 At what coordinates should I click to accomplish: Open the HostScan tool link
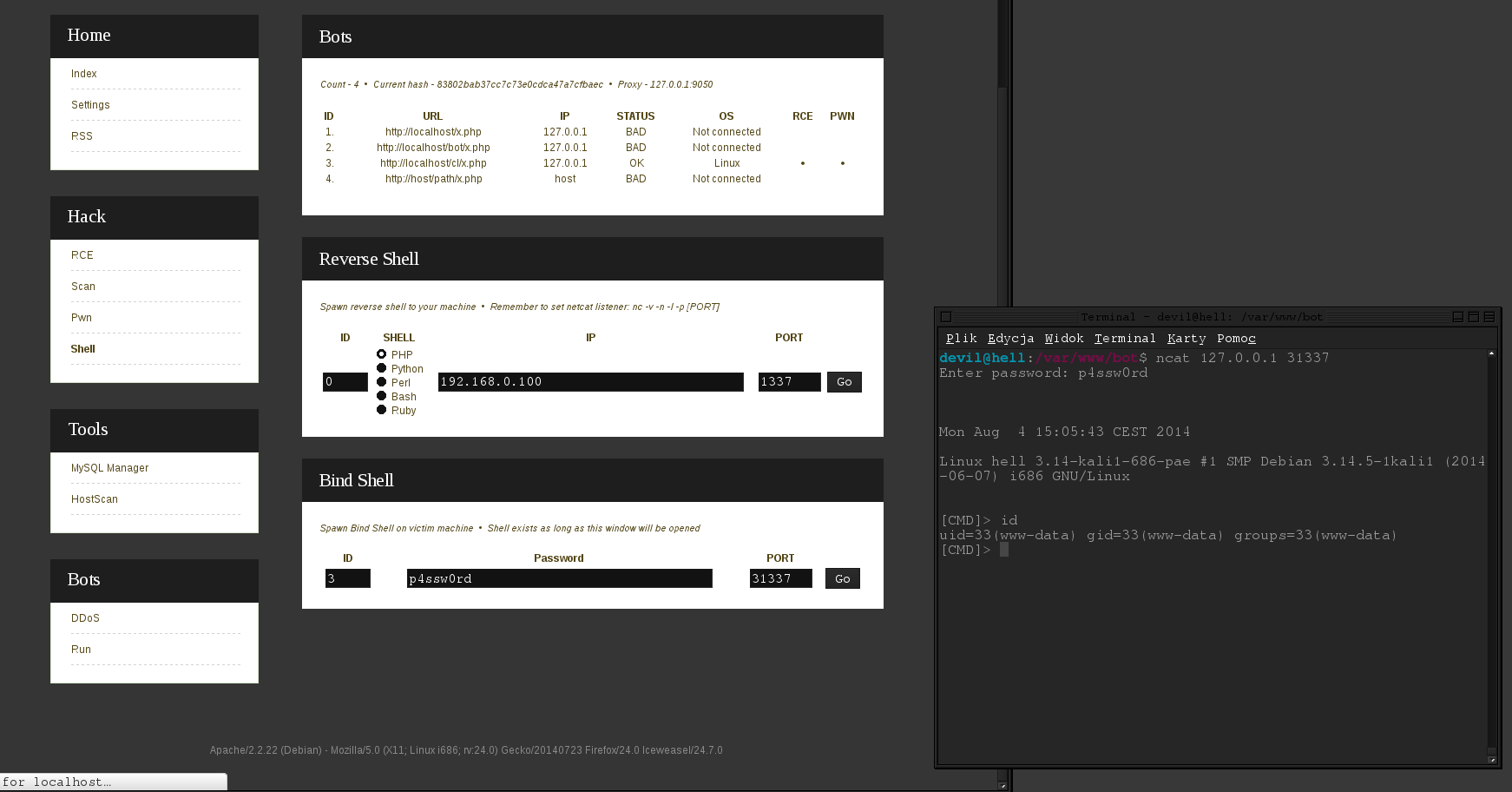tap(95, 499)
